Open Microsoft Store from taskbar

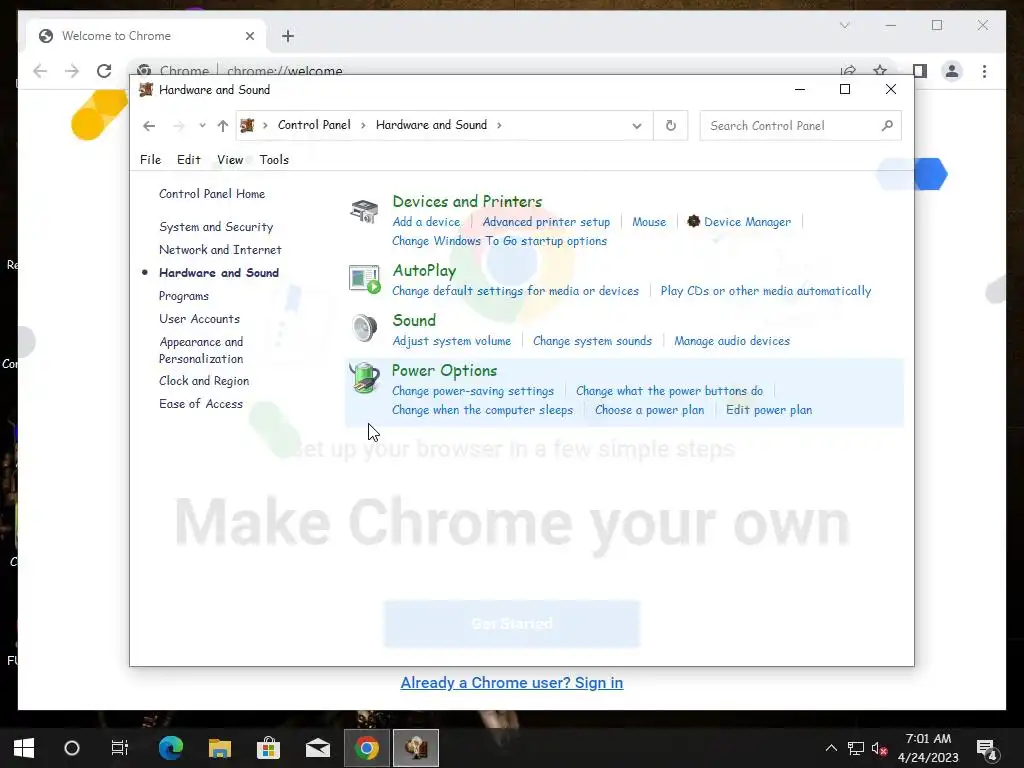point(268,748)
